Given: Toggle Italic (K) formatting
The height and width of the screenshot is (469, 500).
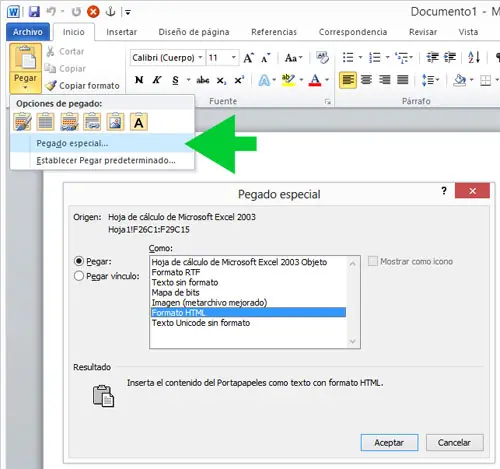Looking at the screenshot, I should [x=157, y=80].
